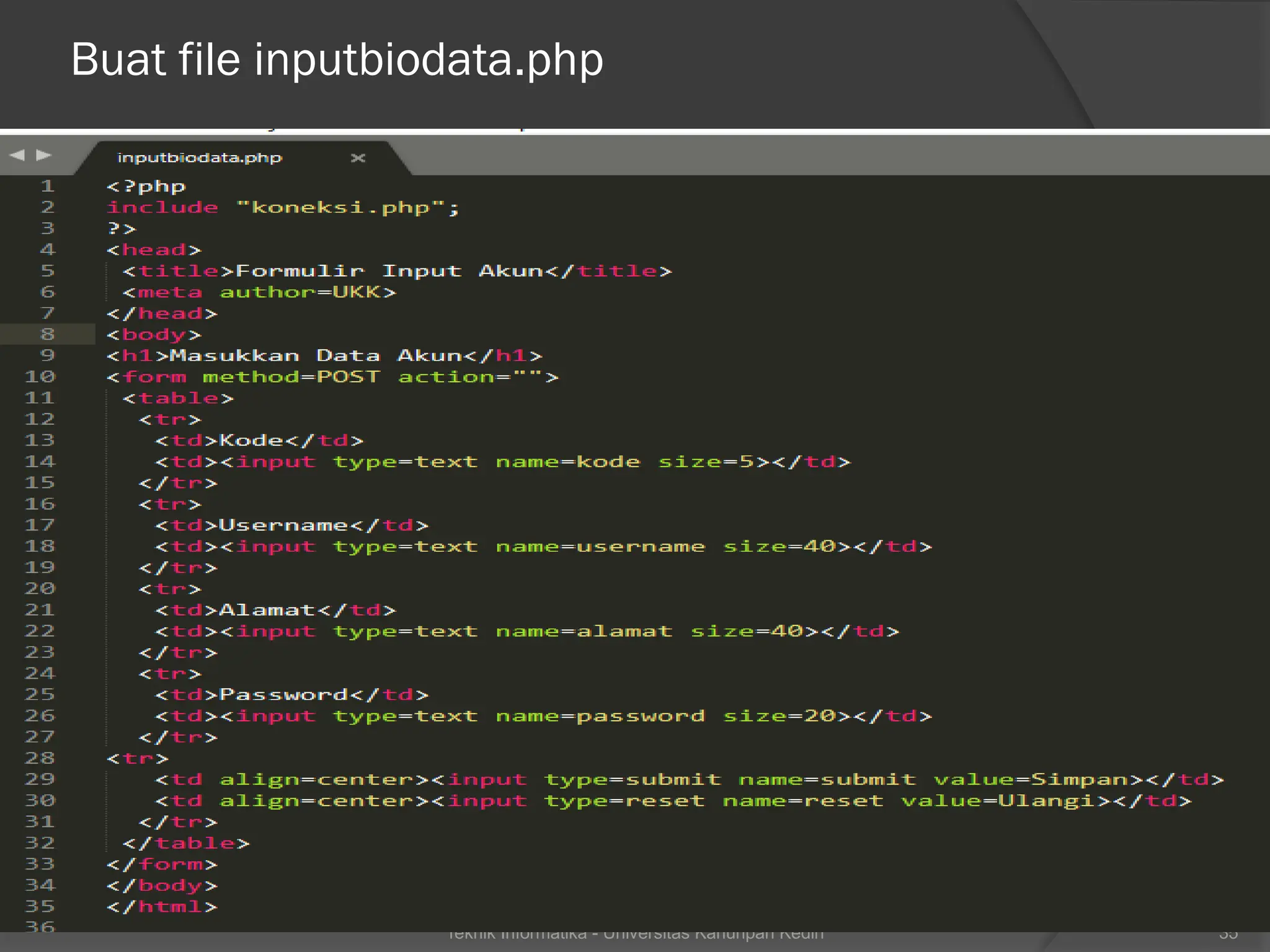Click 'value=Simpan' attribute
This screenshot has width=1270, height=952.
[x=1031, y=779]
